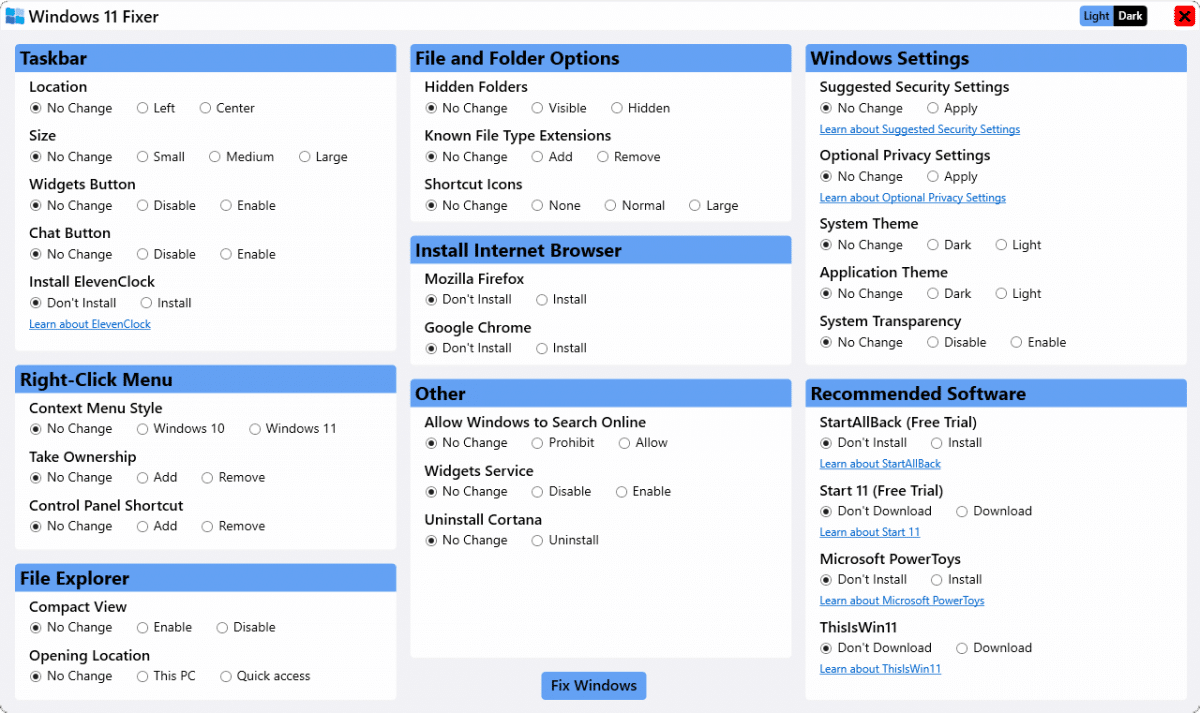Open the Learn about Microsoft PowerToys link

(901, 600)
